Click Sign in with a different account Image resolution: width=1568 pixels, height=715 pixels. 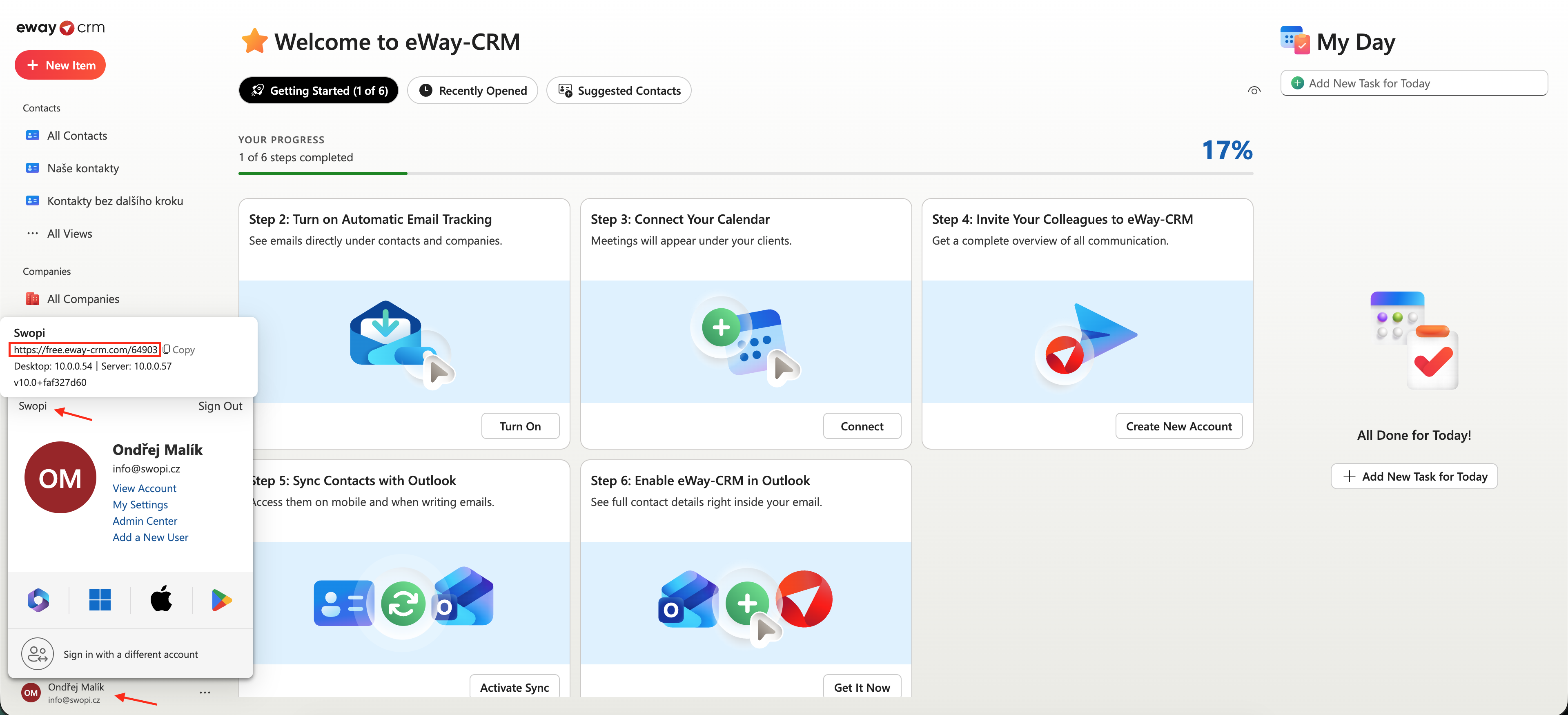(130, 655)
